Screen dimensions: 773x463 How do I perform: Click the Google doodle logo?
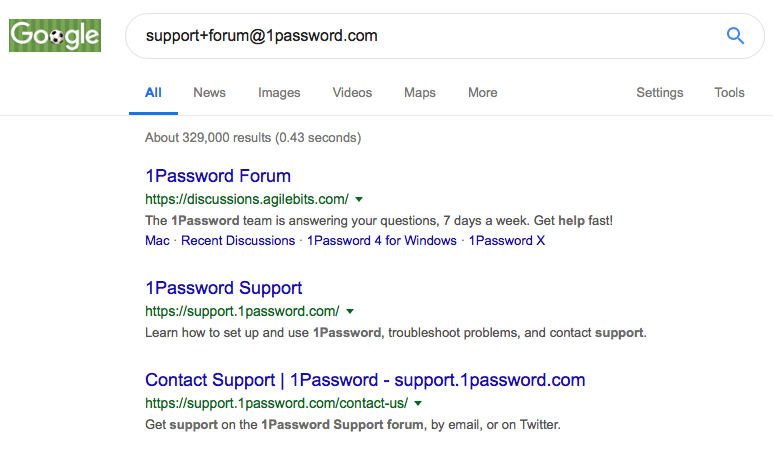pos(55,36)
